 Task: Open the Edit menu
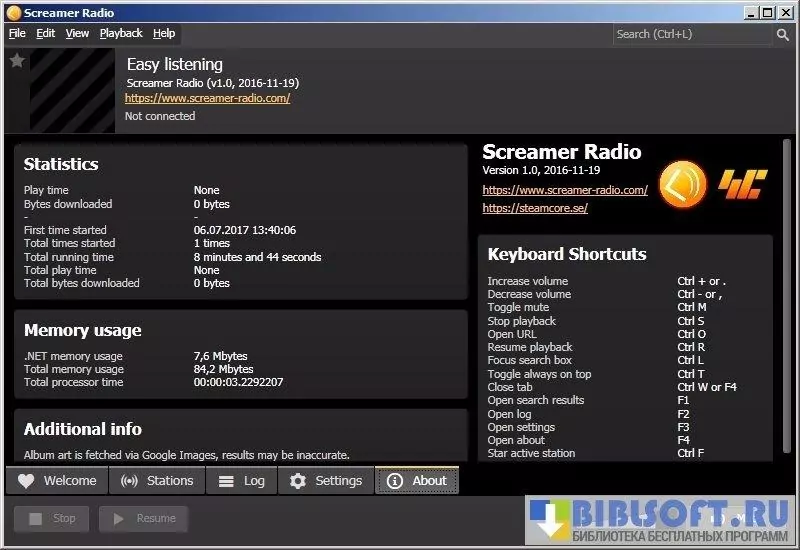click(46, 33)
